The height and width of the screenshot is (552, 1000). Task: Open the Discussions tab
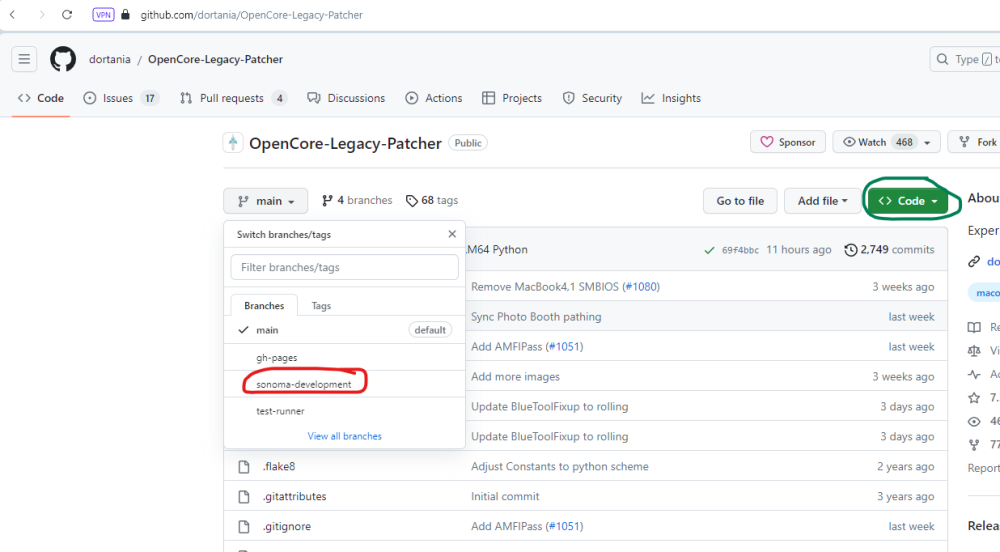tap(346, 98)
